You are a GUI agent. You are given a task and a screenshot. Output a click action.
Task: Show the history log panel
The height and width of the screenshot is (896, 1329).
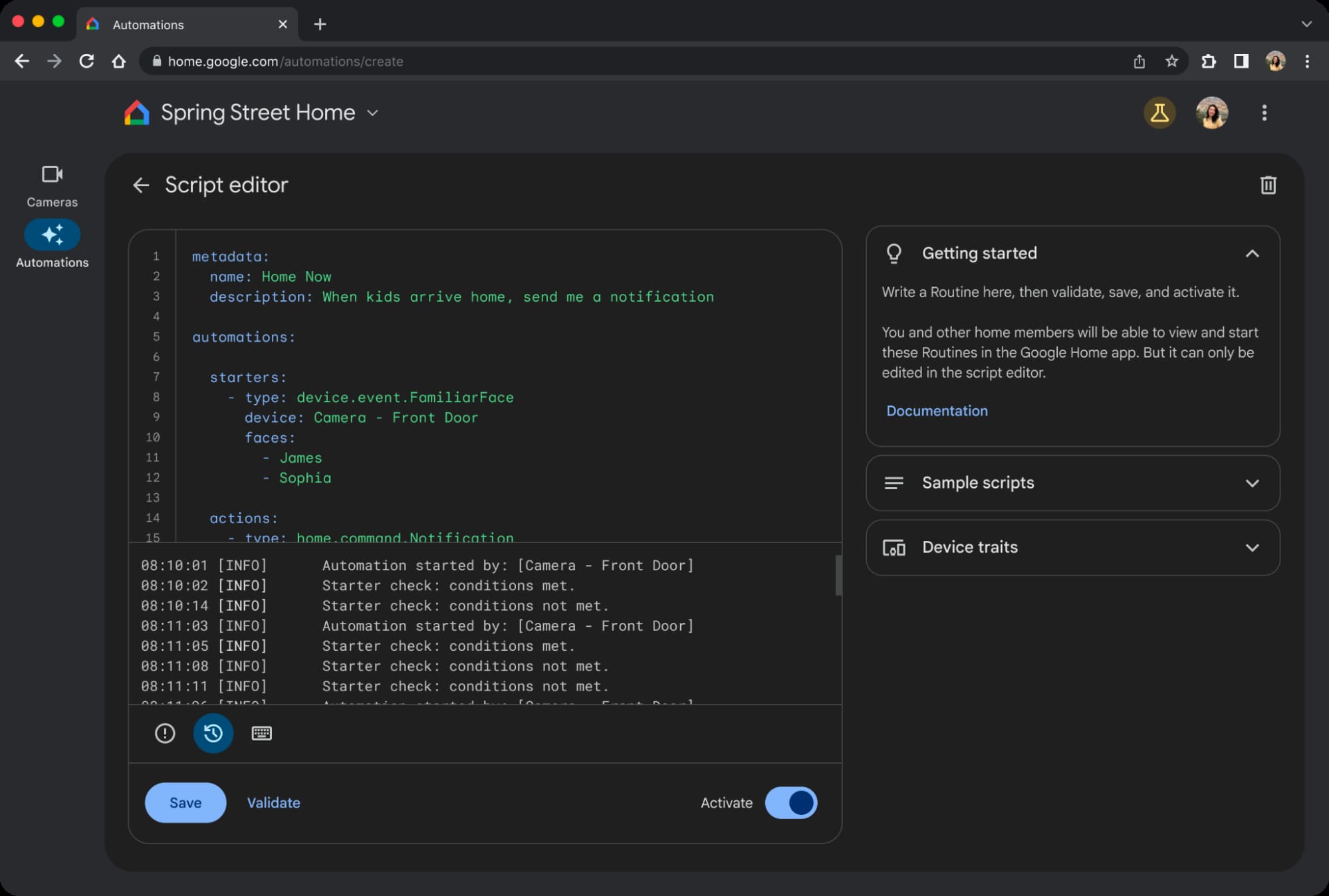click(x=213, y=733)
